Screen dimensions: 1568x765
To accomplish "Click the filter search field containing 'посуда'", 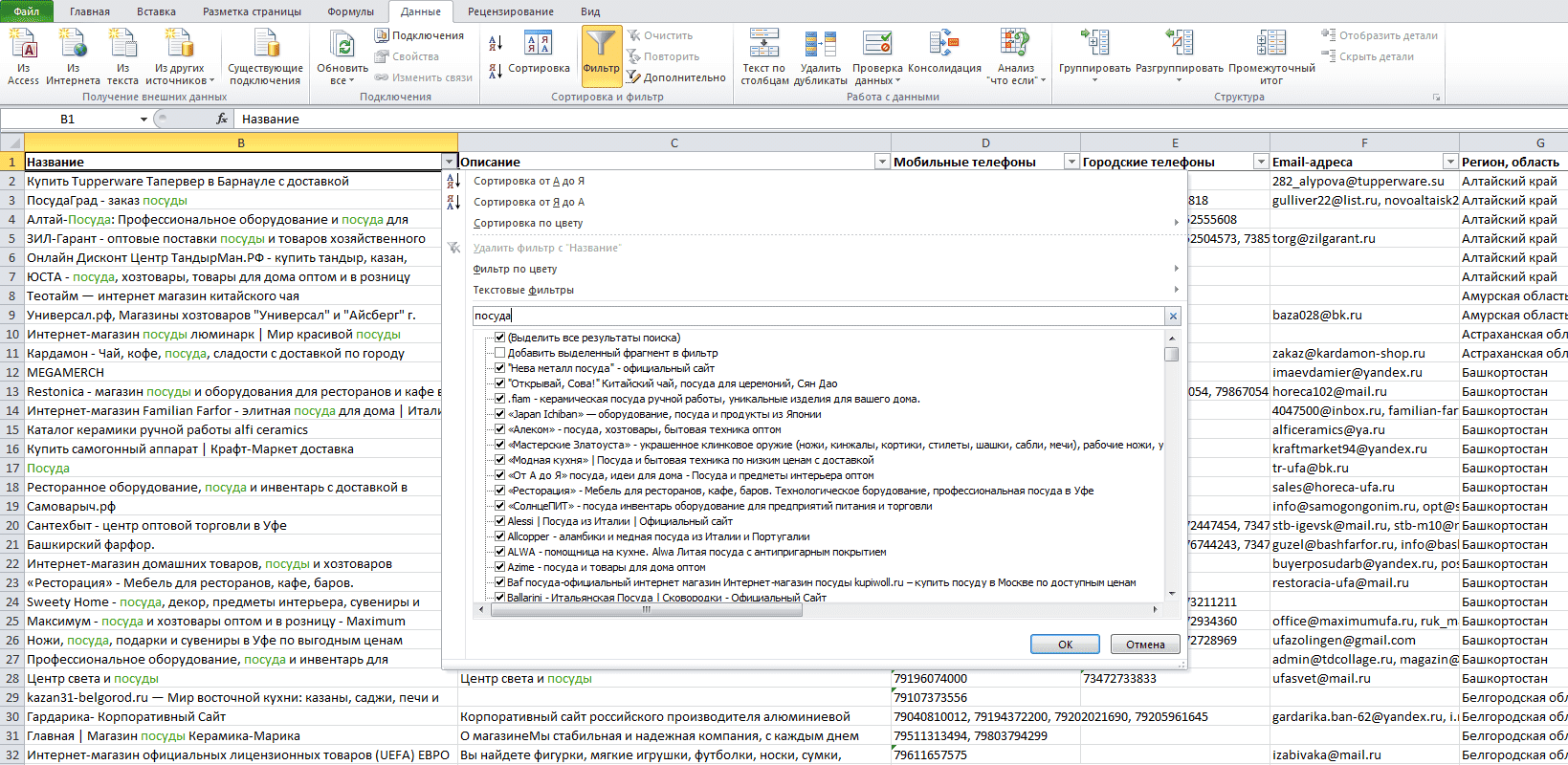I will (819, 316).
